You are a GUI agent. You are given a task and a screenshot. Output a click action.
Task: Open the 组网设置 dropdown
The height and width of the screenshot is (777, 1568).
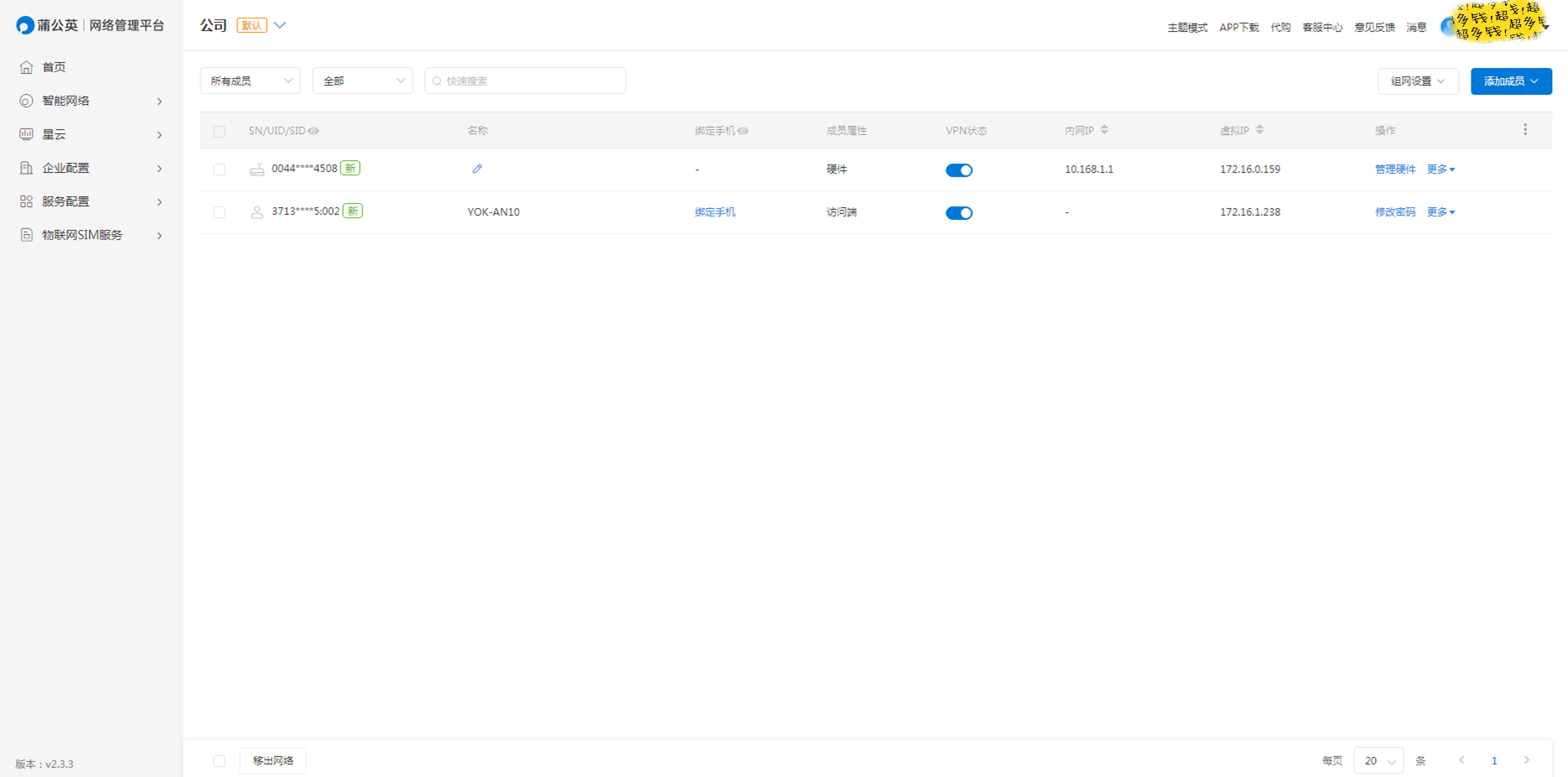[x=1418, y=81]
